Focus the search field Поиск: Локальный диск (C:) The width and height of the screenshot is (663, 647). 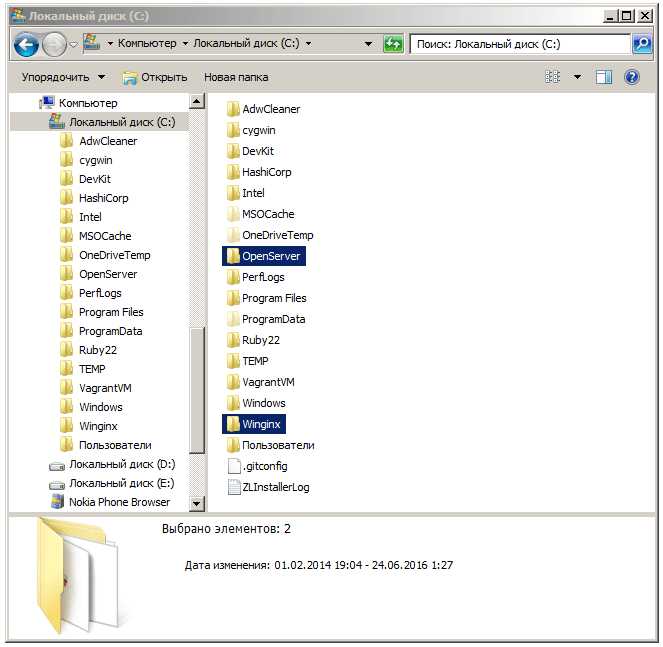point(520,44)
